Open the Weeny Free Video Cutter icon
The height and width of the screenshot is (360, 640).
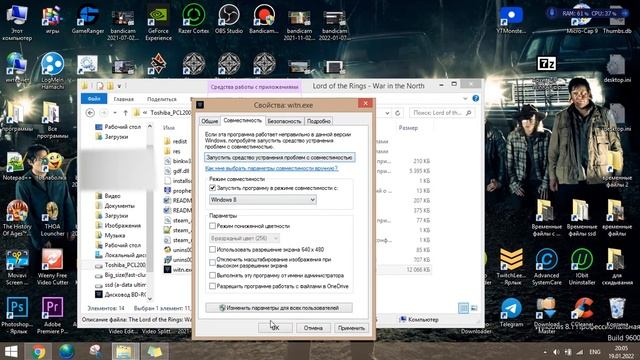click(52, 267)
